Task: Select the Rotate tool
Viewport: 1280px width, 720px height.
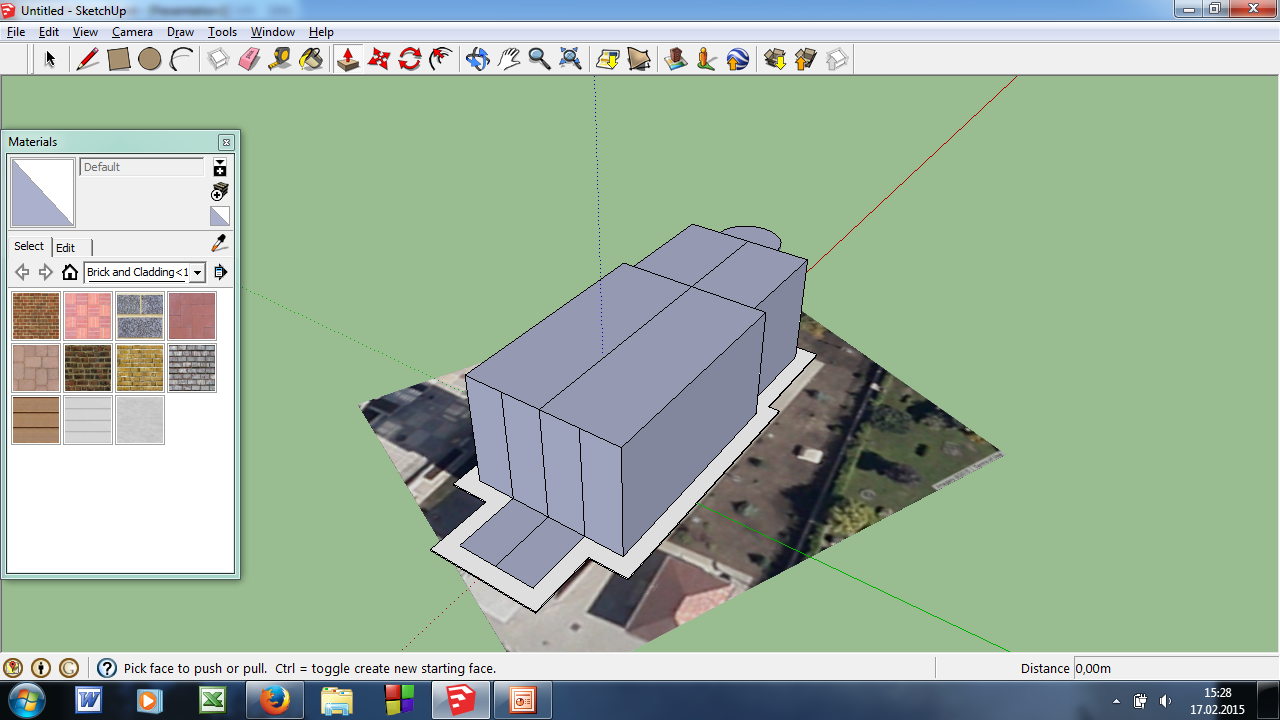Action: (409, 59)
